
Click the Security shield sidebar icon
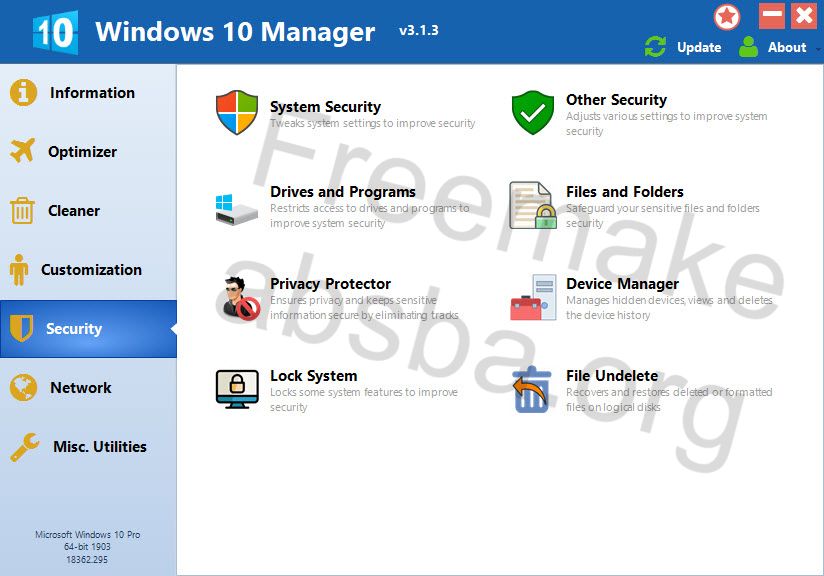tap(22, 328)
